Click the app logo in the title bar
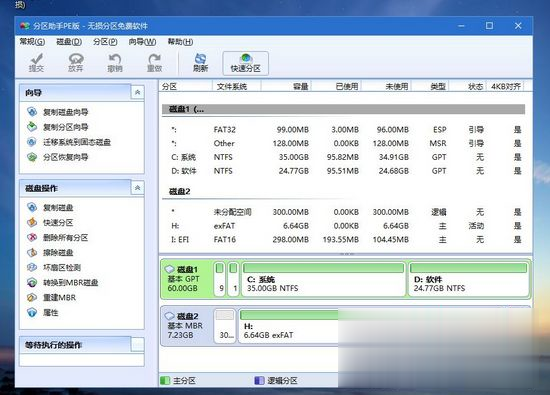Viewport: 550px width, 395px height. [x=25, y=26]
